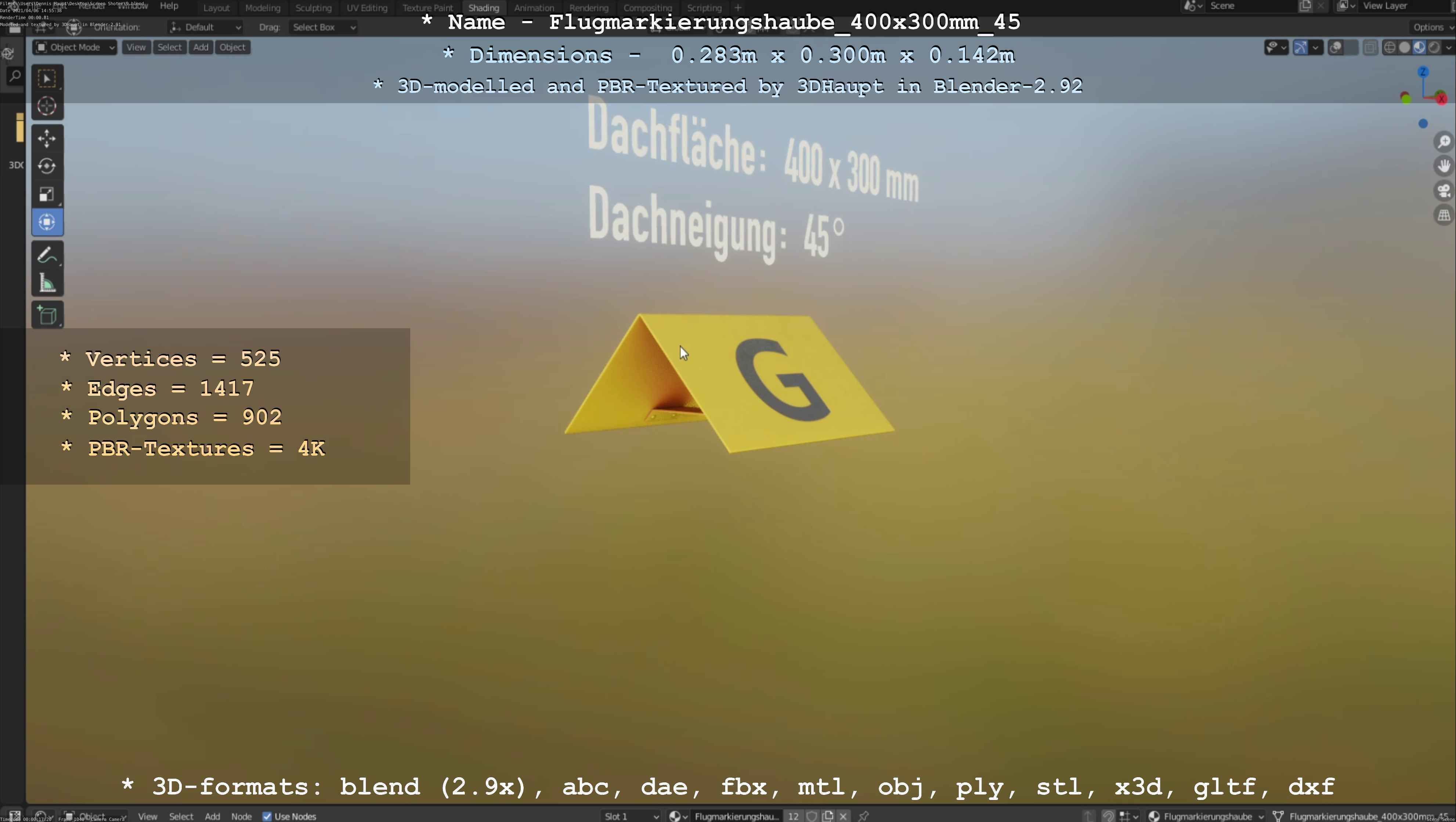This screenshot has height=822, width=1456.
Task: Switch to solid viewport shading
Action: pos(1405,47)
